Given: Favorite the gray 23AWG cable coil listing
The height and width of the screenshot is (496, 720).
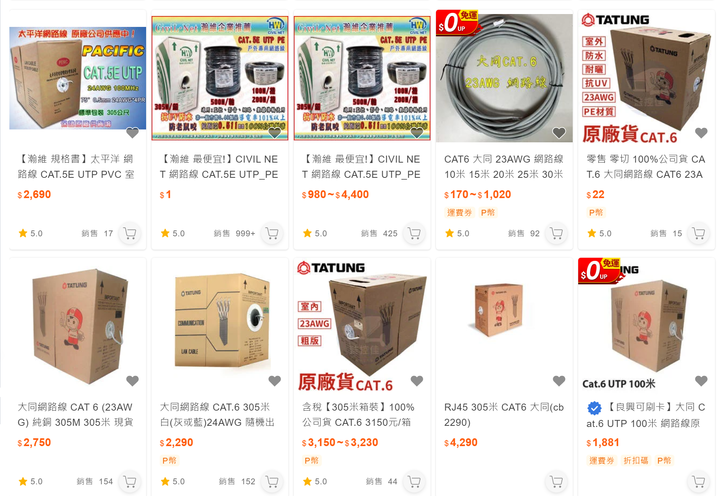Looking at the screenshot, I should tap(559, 133).
